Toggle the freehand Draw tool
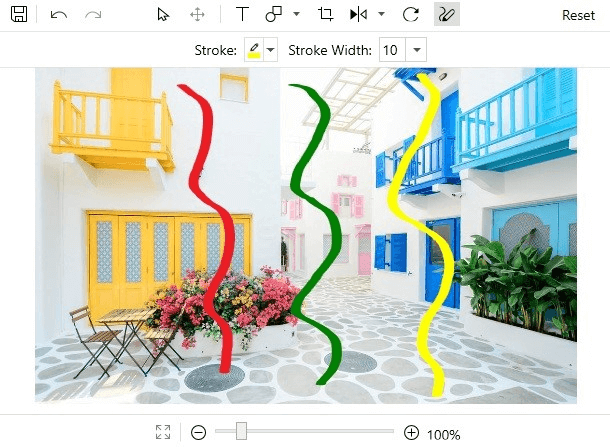 [447, 15]
